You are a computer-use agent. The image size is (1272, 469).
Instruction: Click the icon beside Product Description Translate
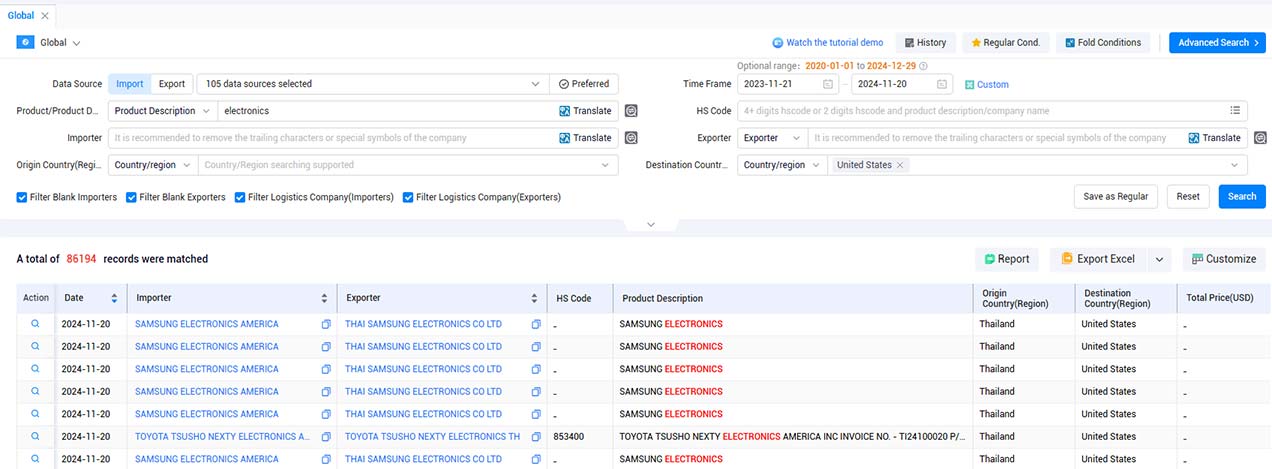pos(631,111)
